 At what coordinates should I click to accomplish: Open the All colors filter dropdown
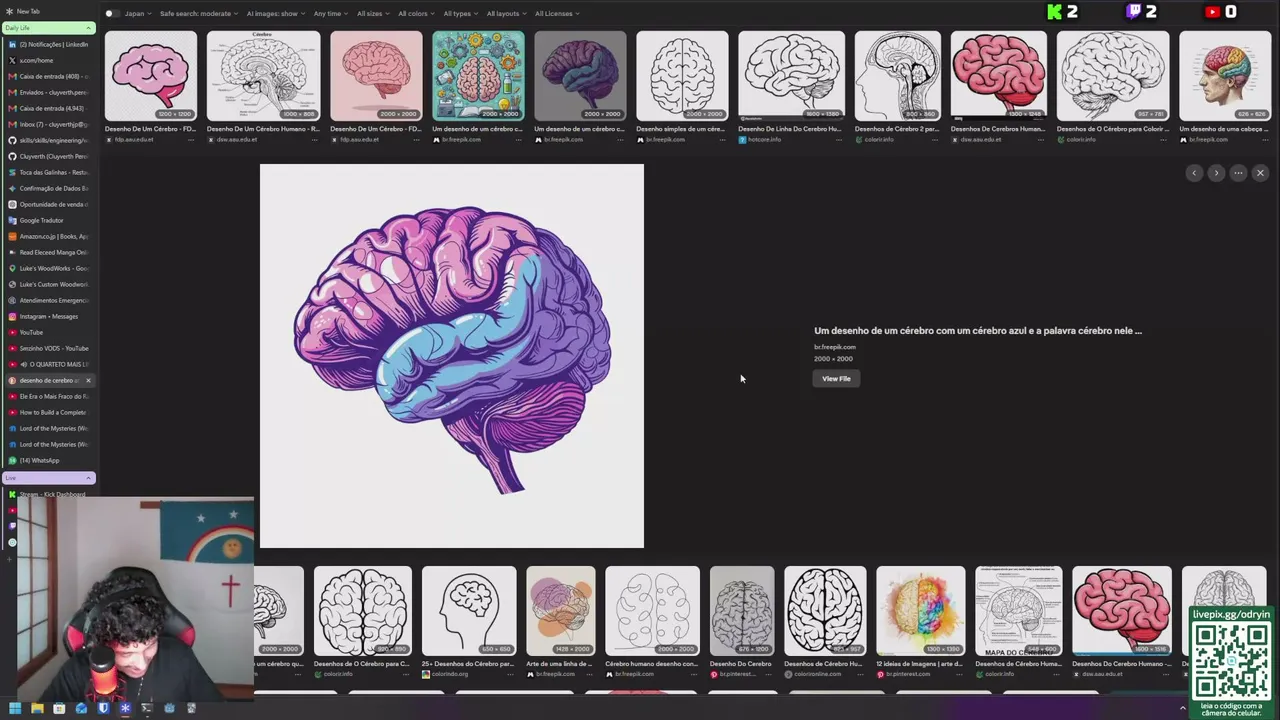pos(415,14)
